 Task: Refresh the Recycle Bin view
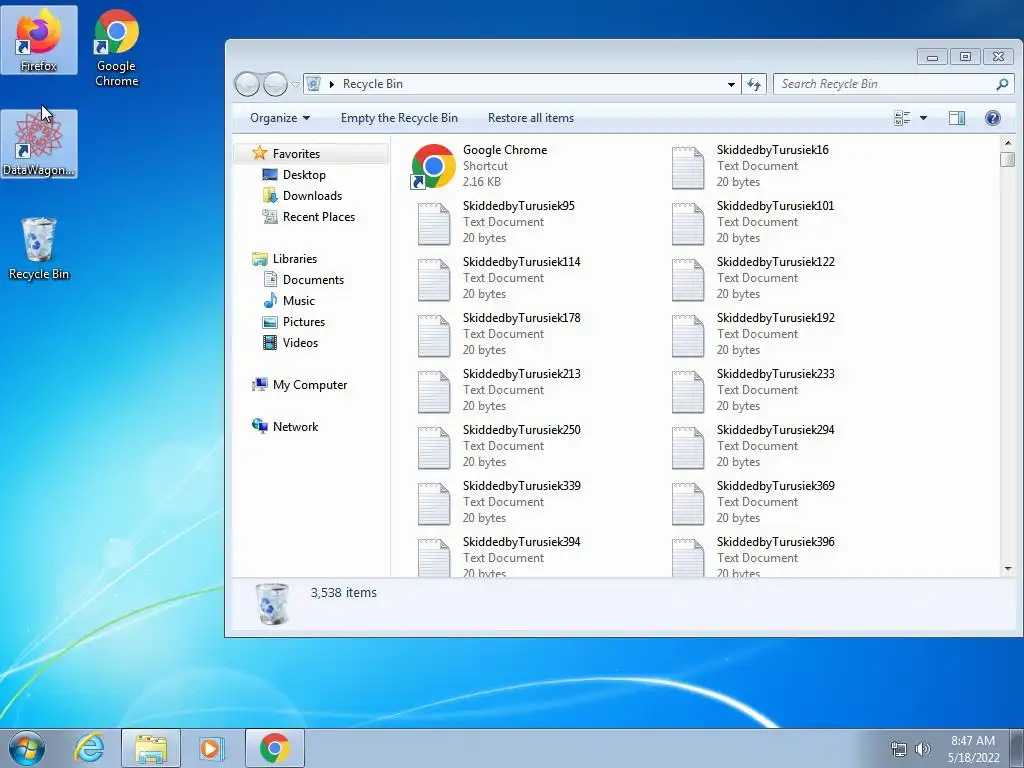tap(754, 84)
